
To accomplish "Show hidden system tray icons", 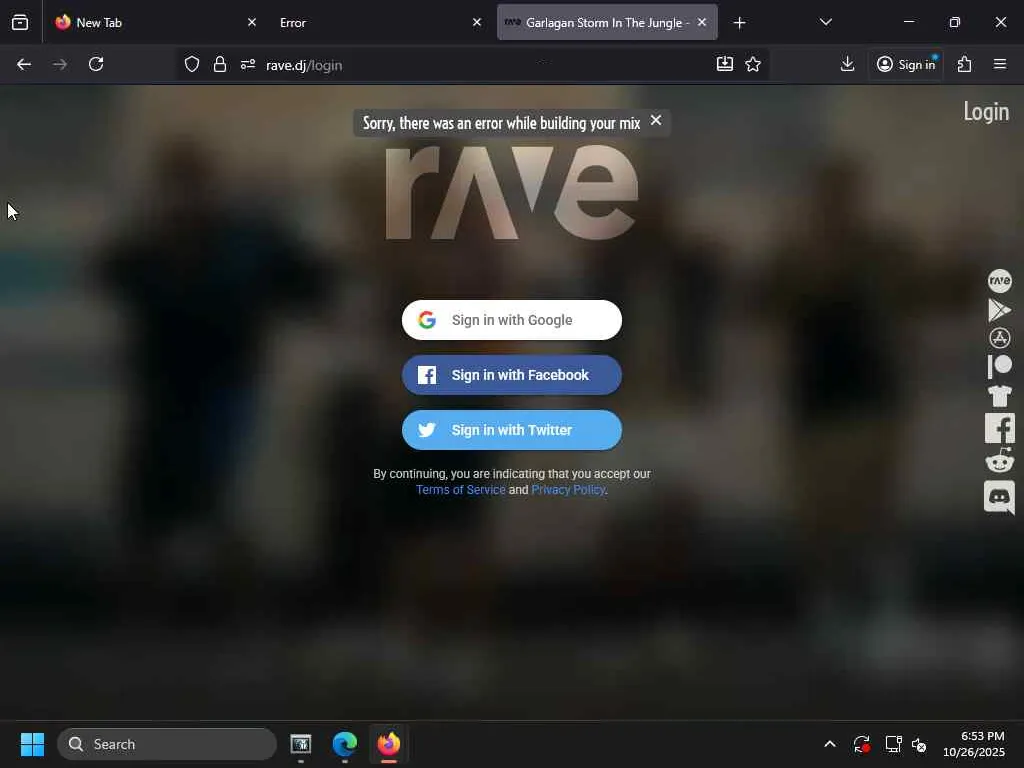I will point(829,744).
